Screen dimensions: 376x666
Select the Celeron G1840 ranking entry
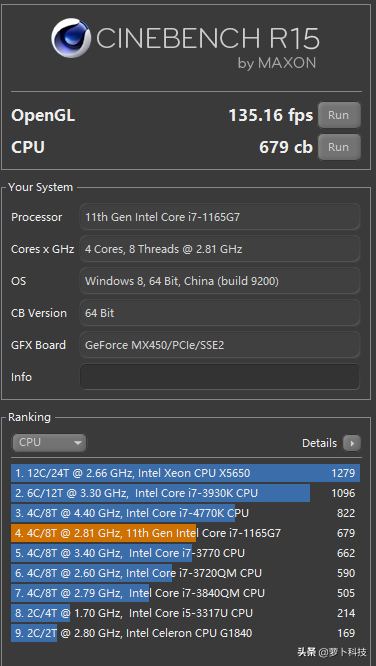click(186, 633)
